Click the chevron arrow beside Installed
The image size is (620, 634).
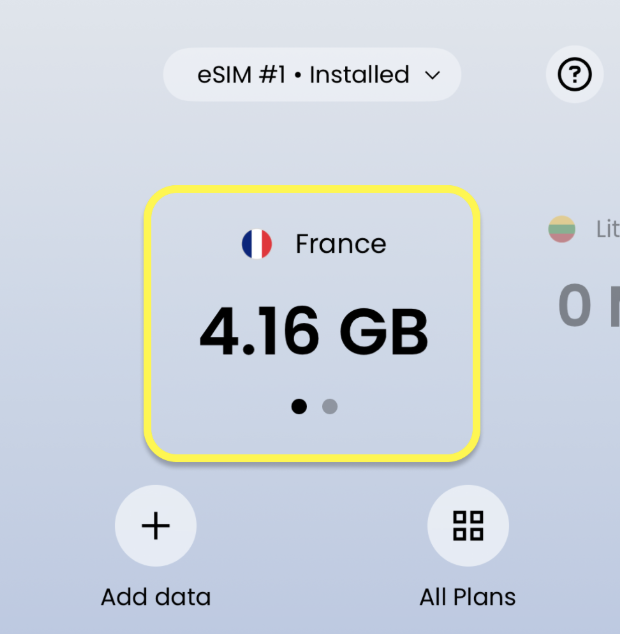point(432,75)
